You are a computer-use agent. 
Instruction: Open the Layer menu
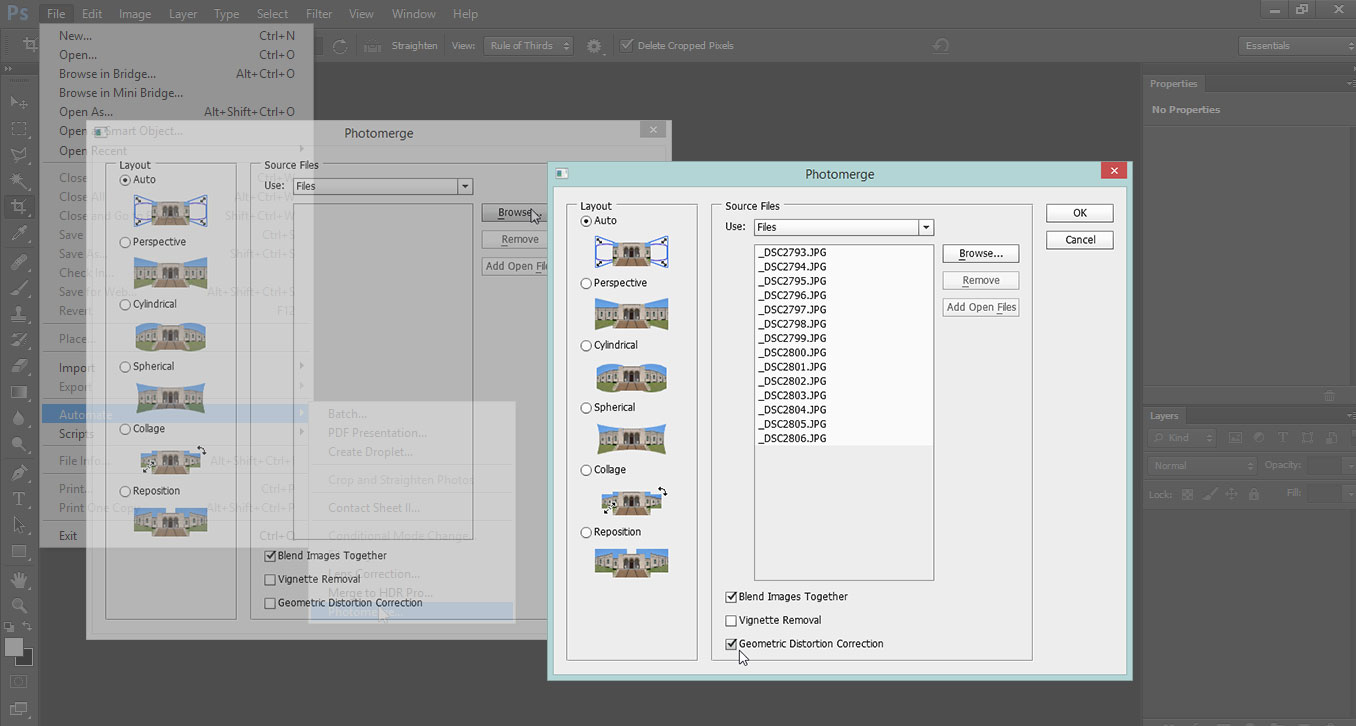coord(183,14)
